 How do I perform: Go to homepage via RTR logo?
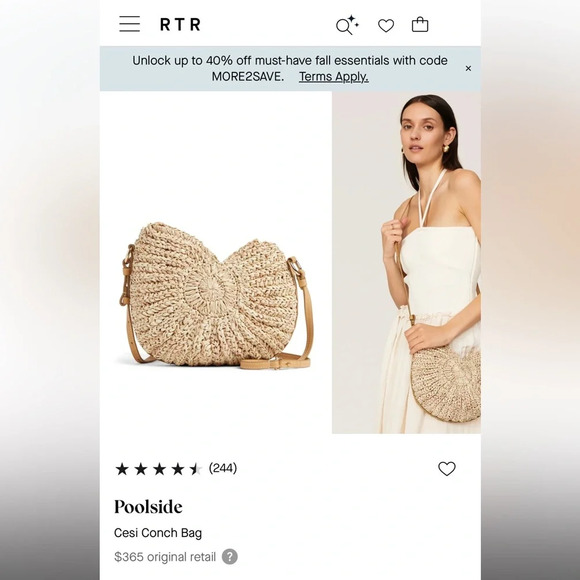pos(180,24)
